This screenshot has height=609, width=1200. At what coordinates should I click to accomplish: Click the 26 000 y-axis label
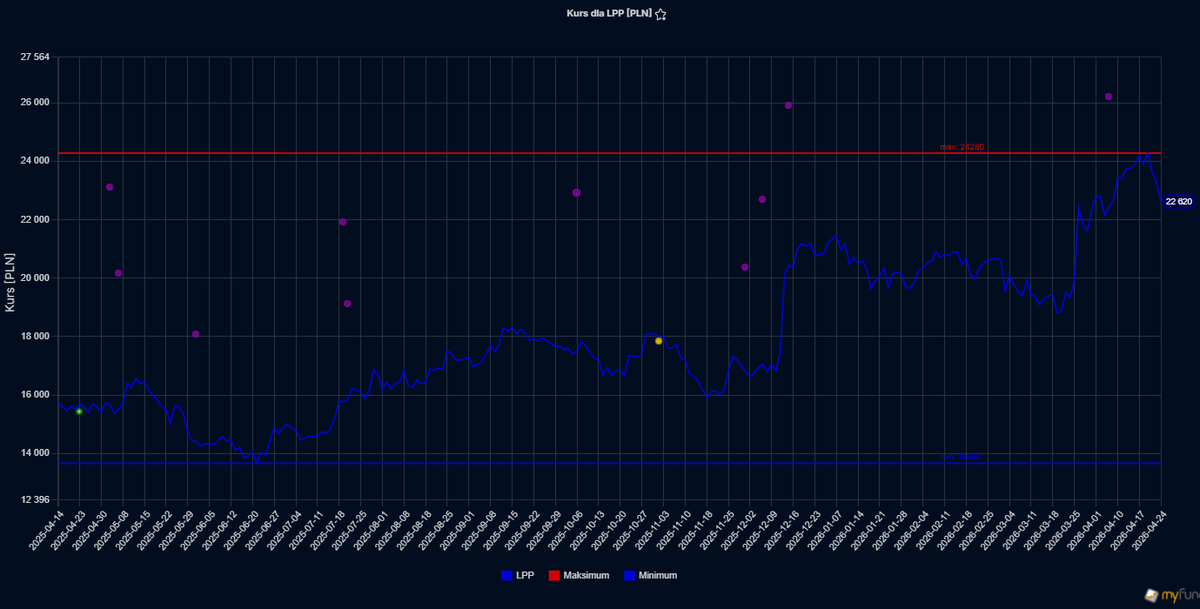[34, 103]
